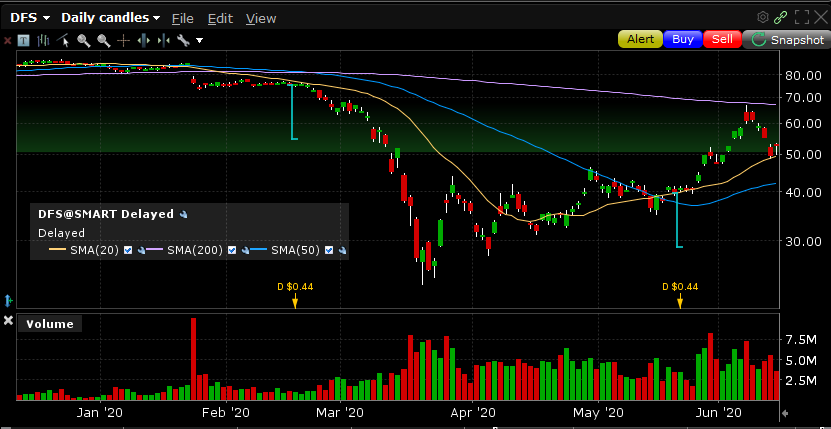The image size is (831, 429).
Task: Click wrench beside DFS@SMART Delayed
Action: [183, 215]
